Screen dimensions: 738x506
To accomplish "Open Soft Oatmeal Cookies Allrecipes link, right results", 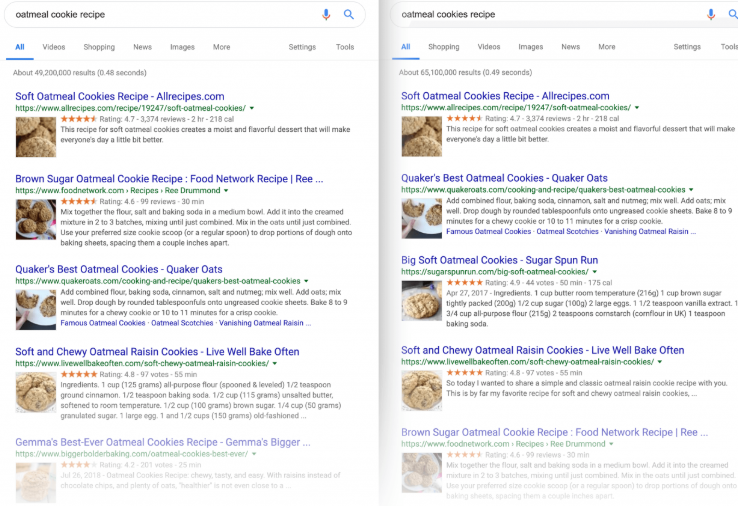I will (505, 96).
